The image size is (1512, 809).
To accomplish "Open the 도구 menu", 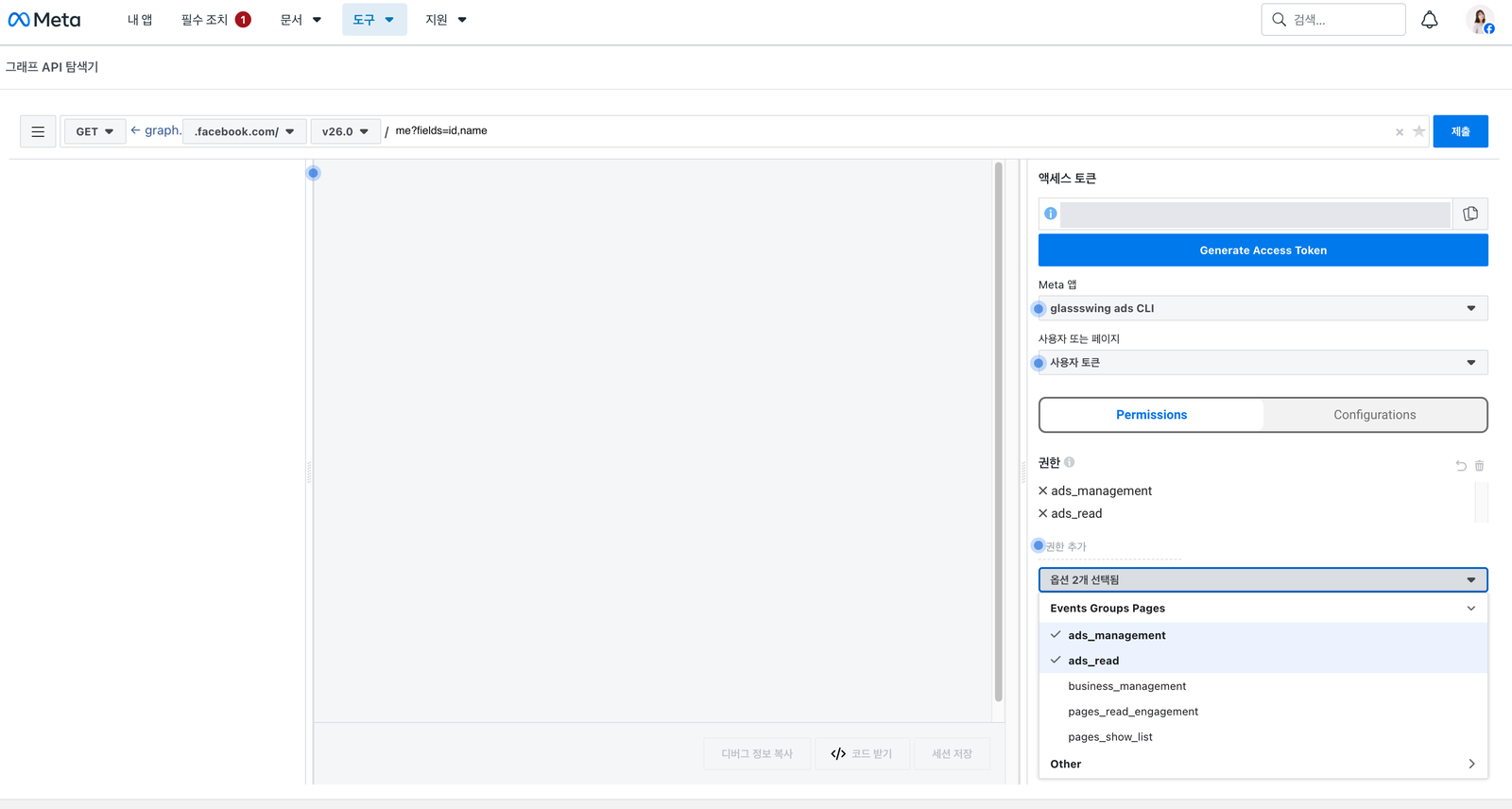I will pos(374,19).
